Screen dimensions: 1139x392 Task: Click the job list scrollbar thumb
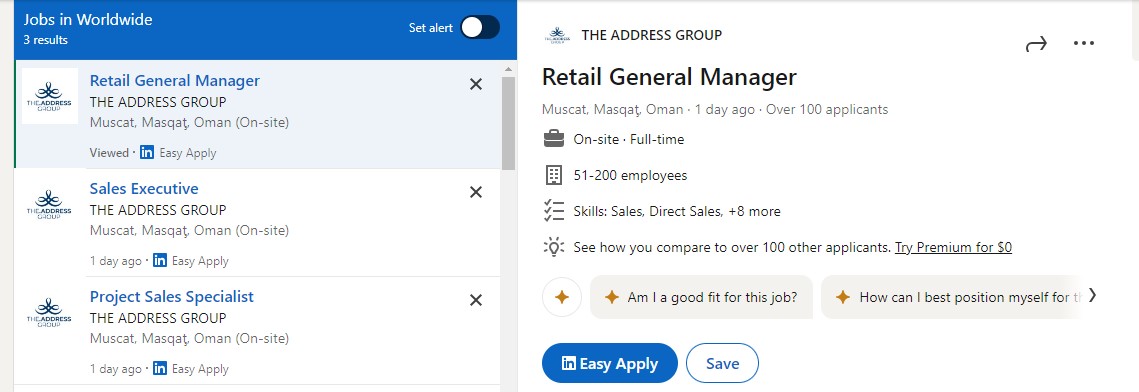tap(508, 123)
